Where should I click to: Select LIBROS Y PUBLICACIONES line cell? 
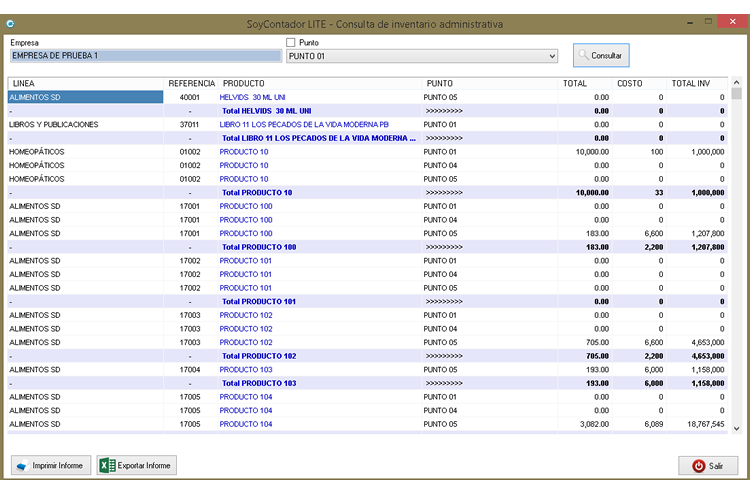click(x=86, y=124)
